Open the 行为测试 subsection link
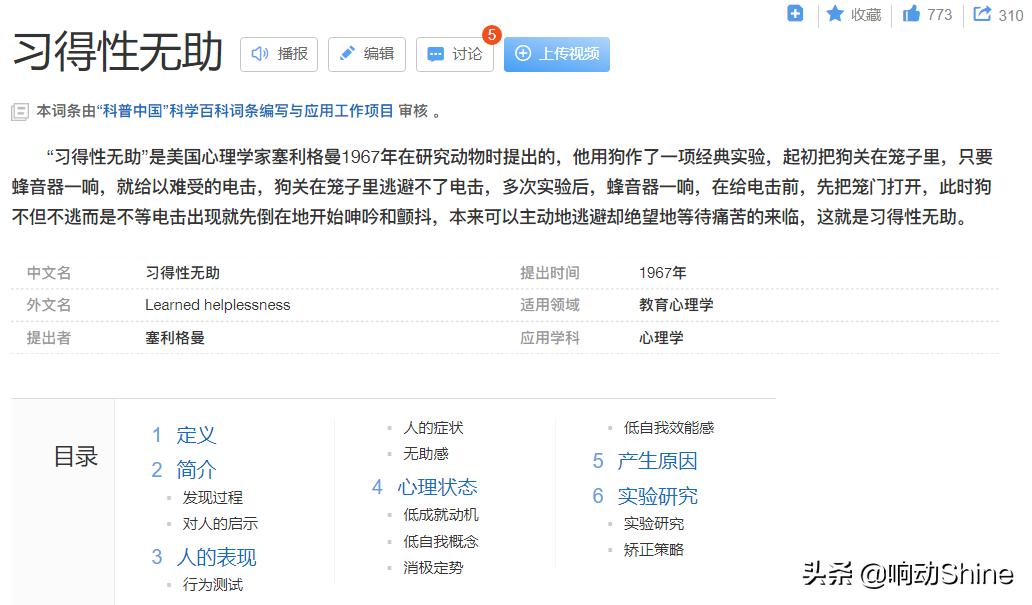The height and width of the screenshot is (605, 1032). (215, 584)
